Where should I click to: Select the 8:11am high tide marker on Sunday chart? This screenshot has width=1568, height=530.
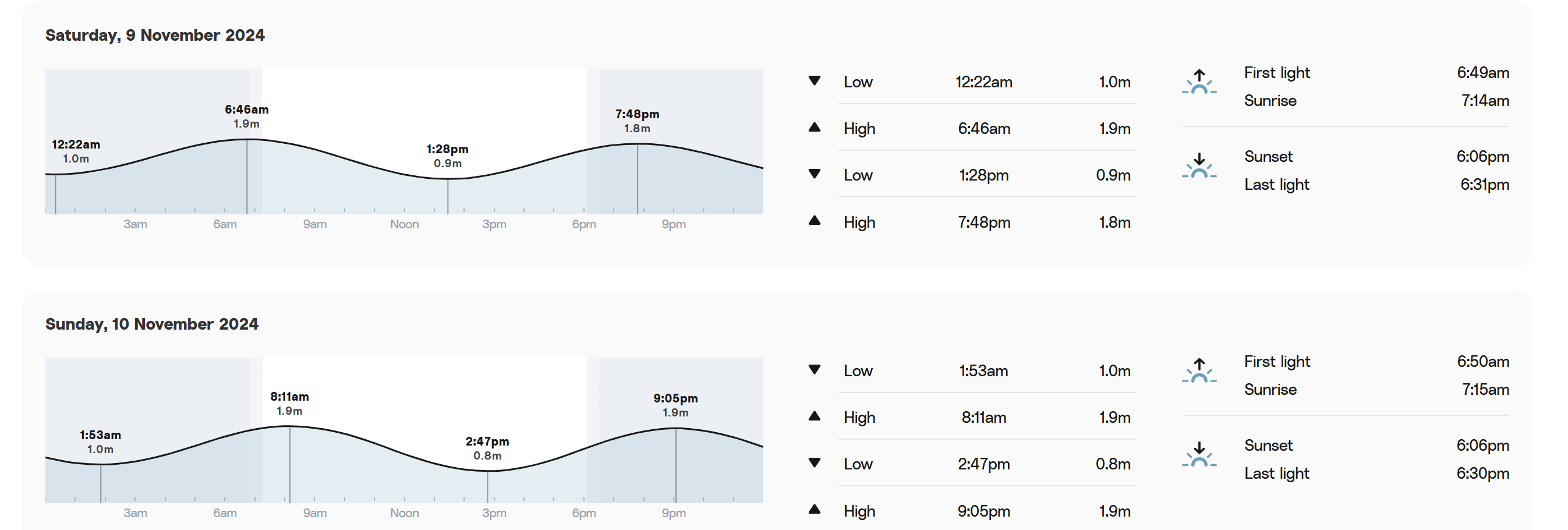pos(290,403)
